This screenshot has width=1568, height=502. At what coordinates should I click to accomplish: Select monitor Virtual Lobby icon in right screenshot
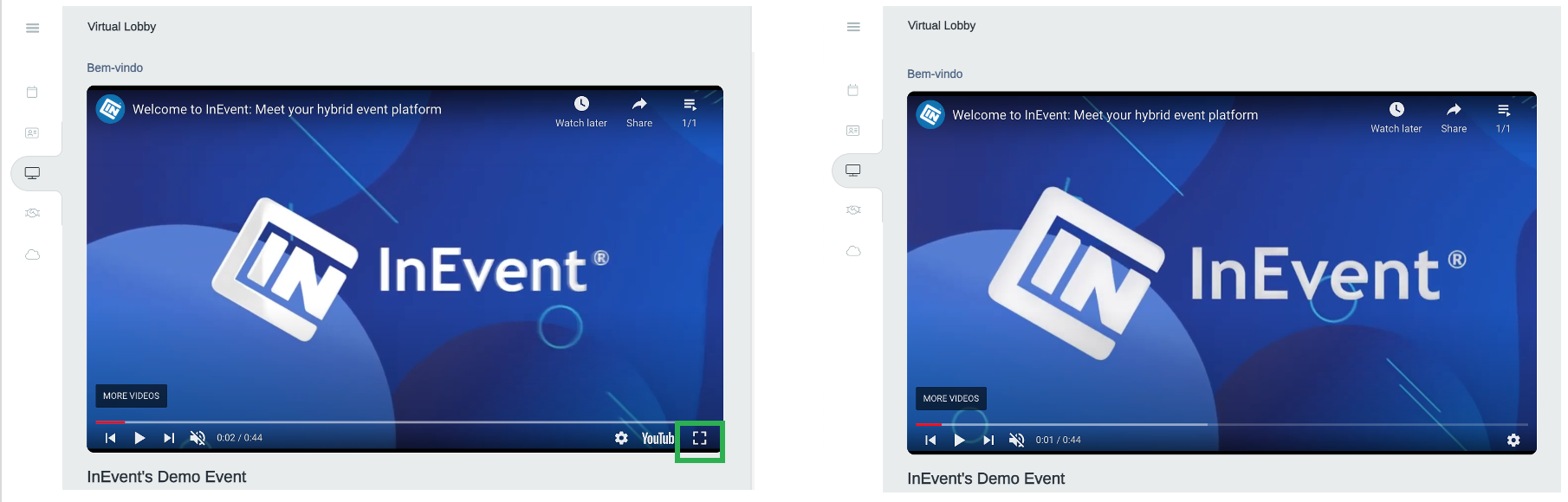pos(853,171)
